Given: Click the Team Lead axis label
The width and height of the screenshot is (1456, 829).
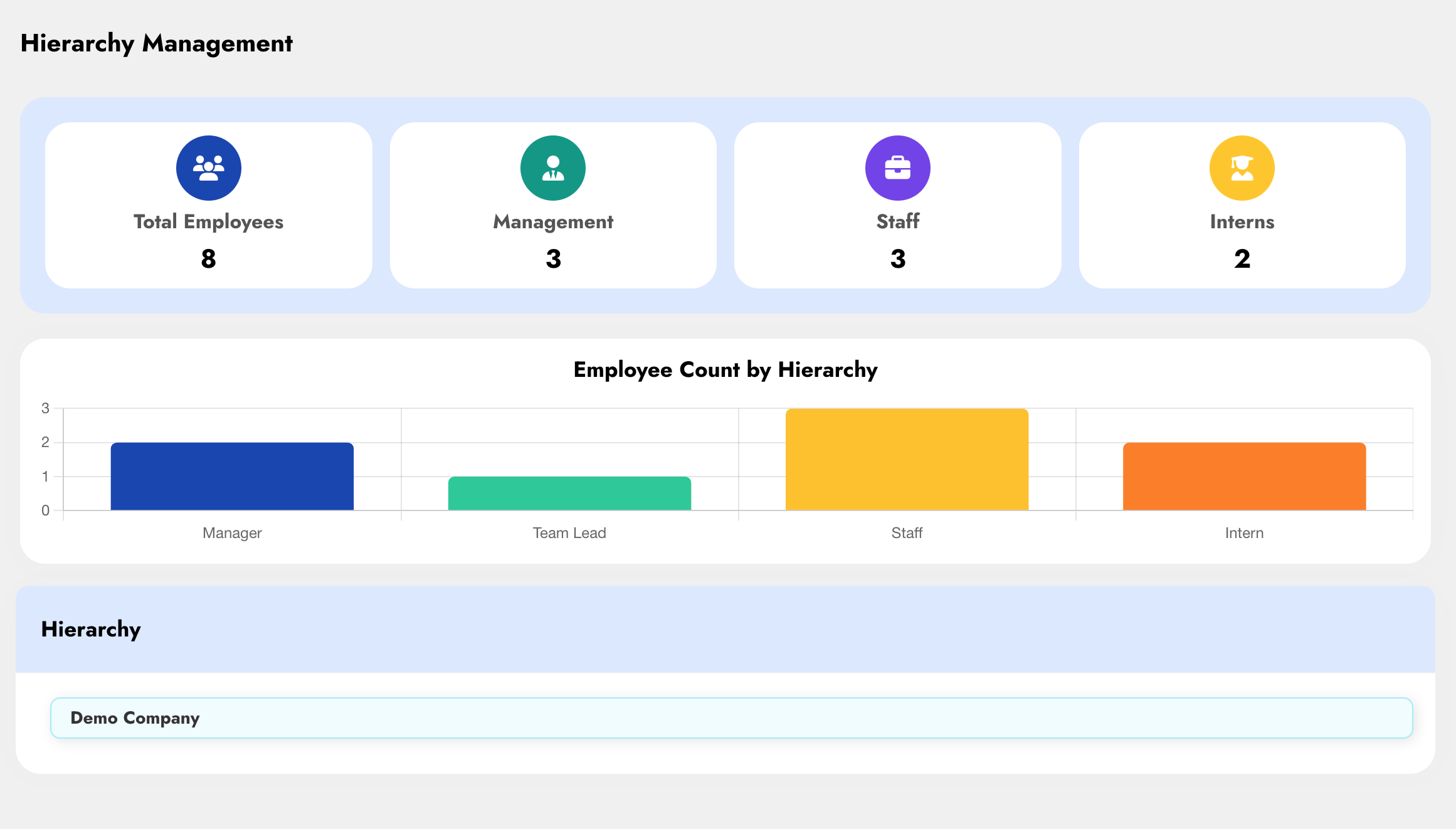Looking at the screenshot, I should tap(569, 533).
